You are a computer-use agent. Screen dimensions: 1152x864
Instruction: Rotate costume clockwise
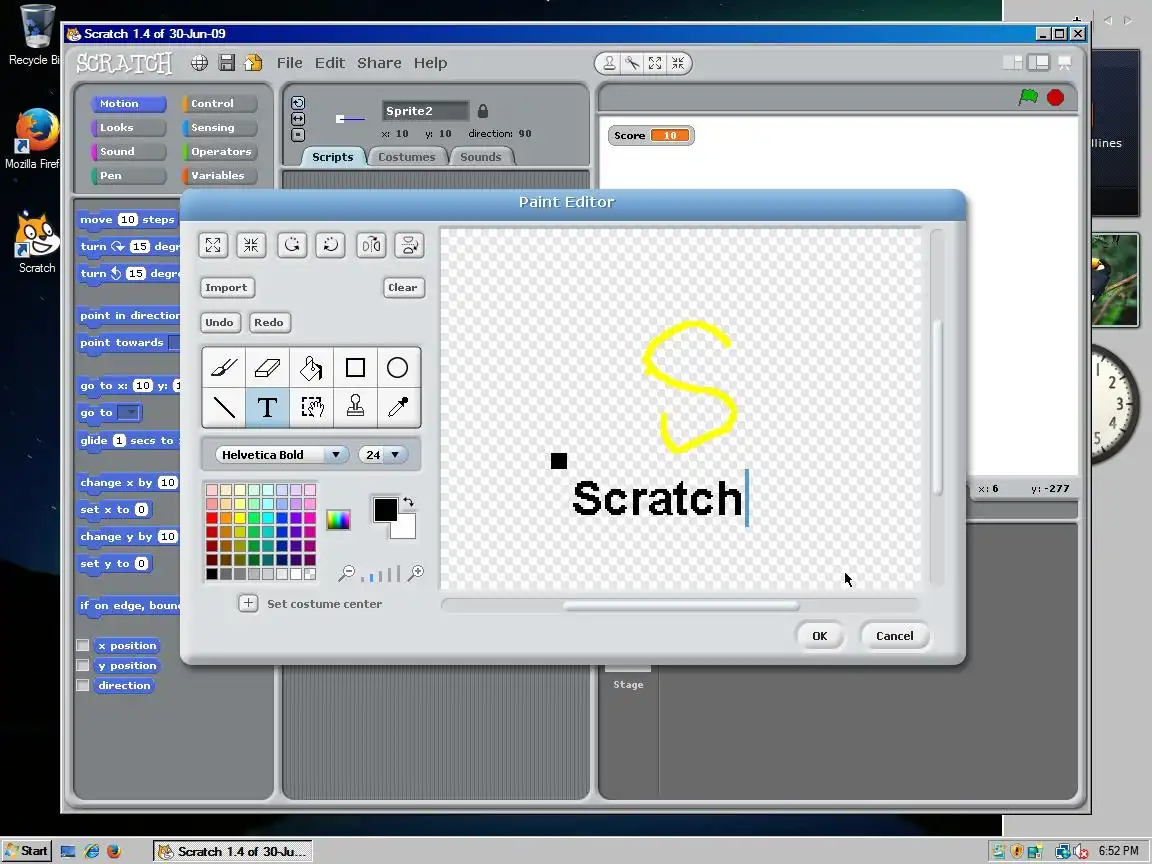[x=331, y=245]
